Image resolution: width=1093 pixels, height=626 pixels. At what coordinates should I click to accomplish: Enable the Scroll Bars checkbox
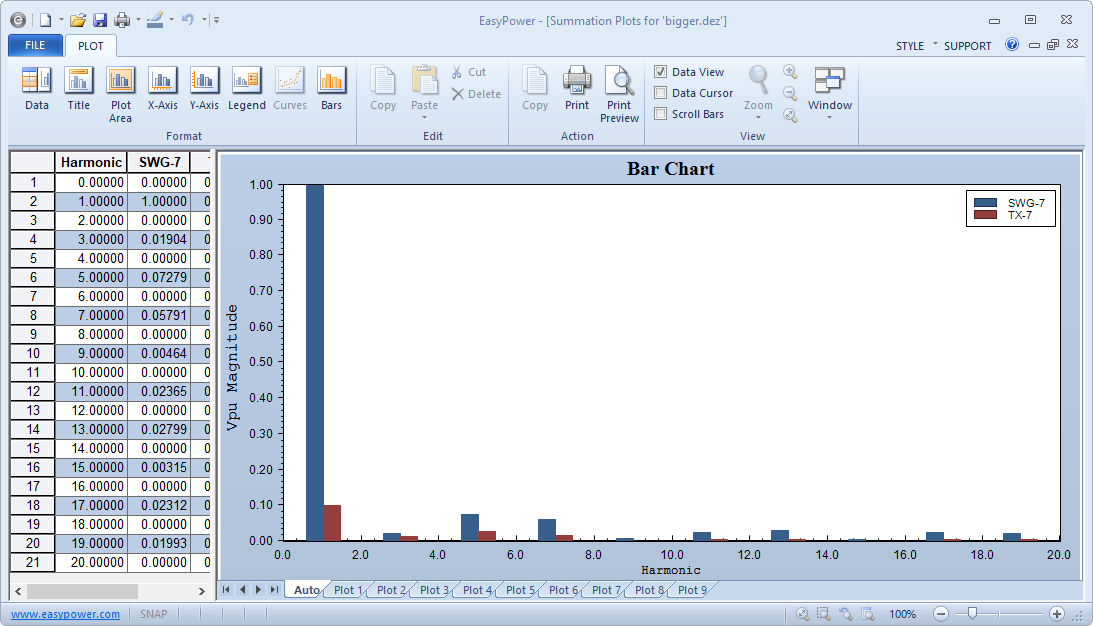[661, 114]
